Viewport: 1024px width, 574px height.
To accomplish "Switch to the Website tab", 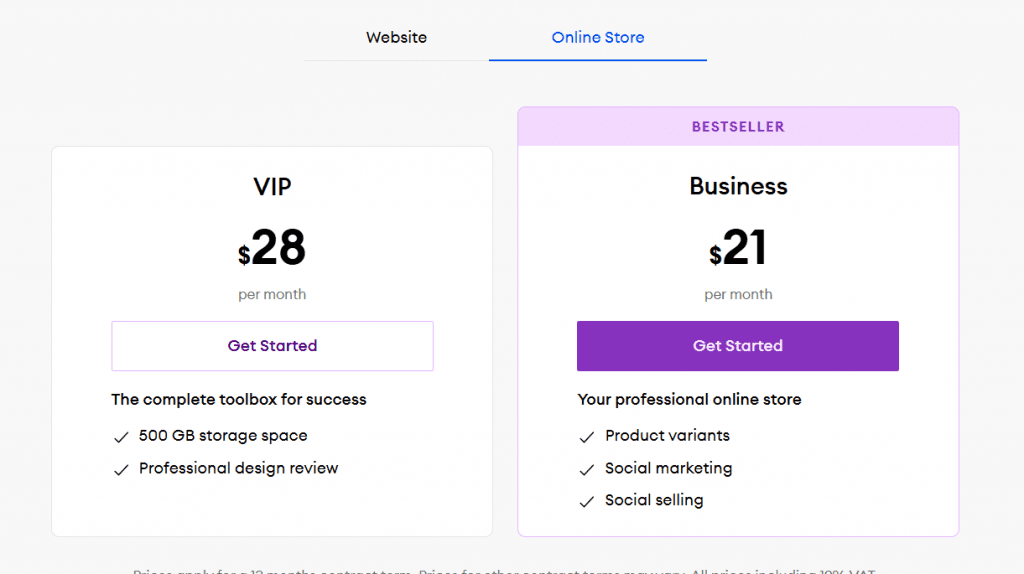I will pos(396,38).
